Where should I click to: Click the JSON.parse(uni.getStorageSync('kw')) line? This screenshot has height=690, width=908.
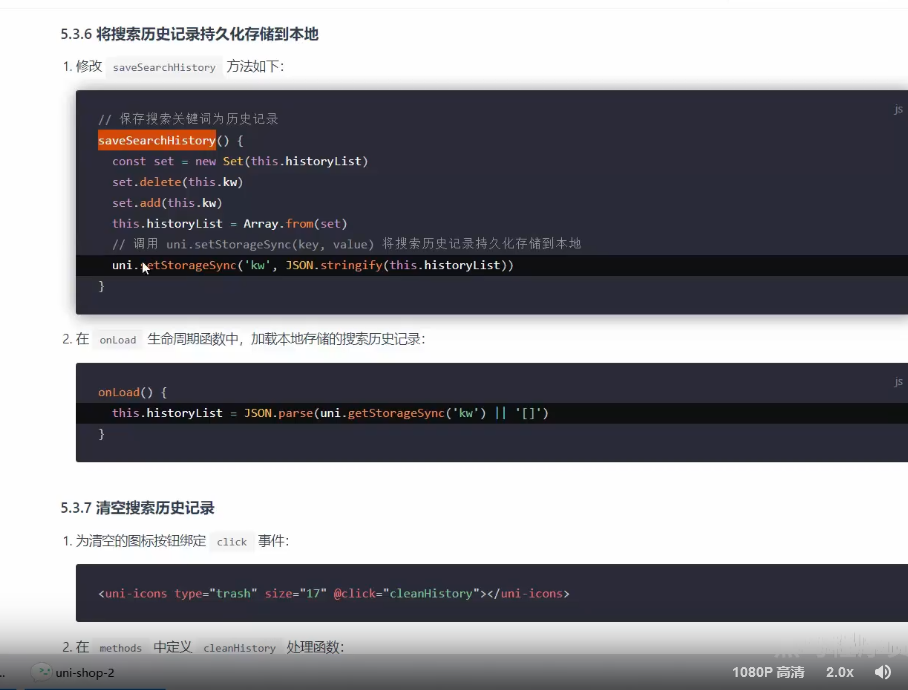click(x=330, y=413)
